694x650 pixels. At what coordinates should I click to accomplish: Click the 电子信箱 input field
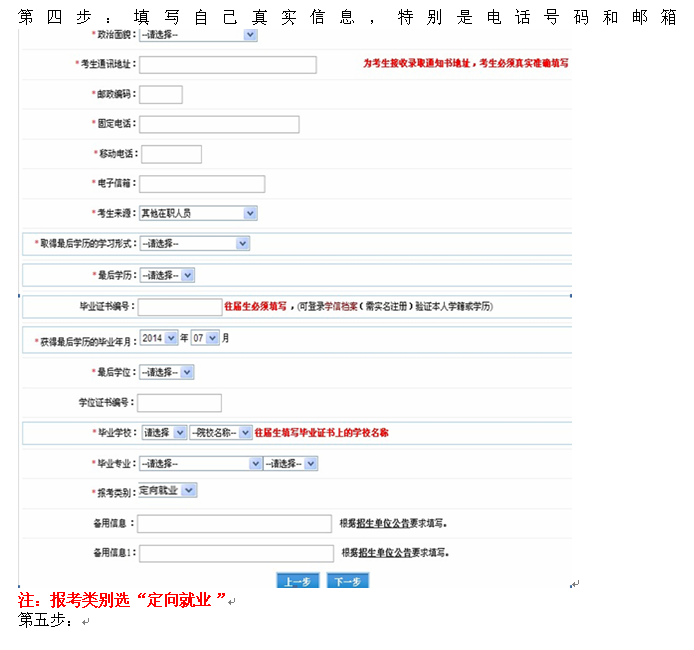tap(202, 184)
